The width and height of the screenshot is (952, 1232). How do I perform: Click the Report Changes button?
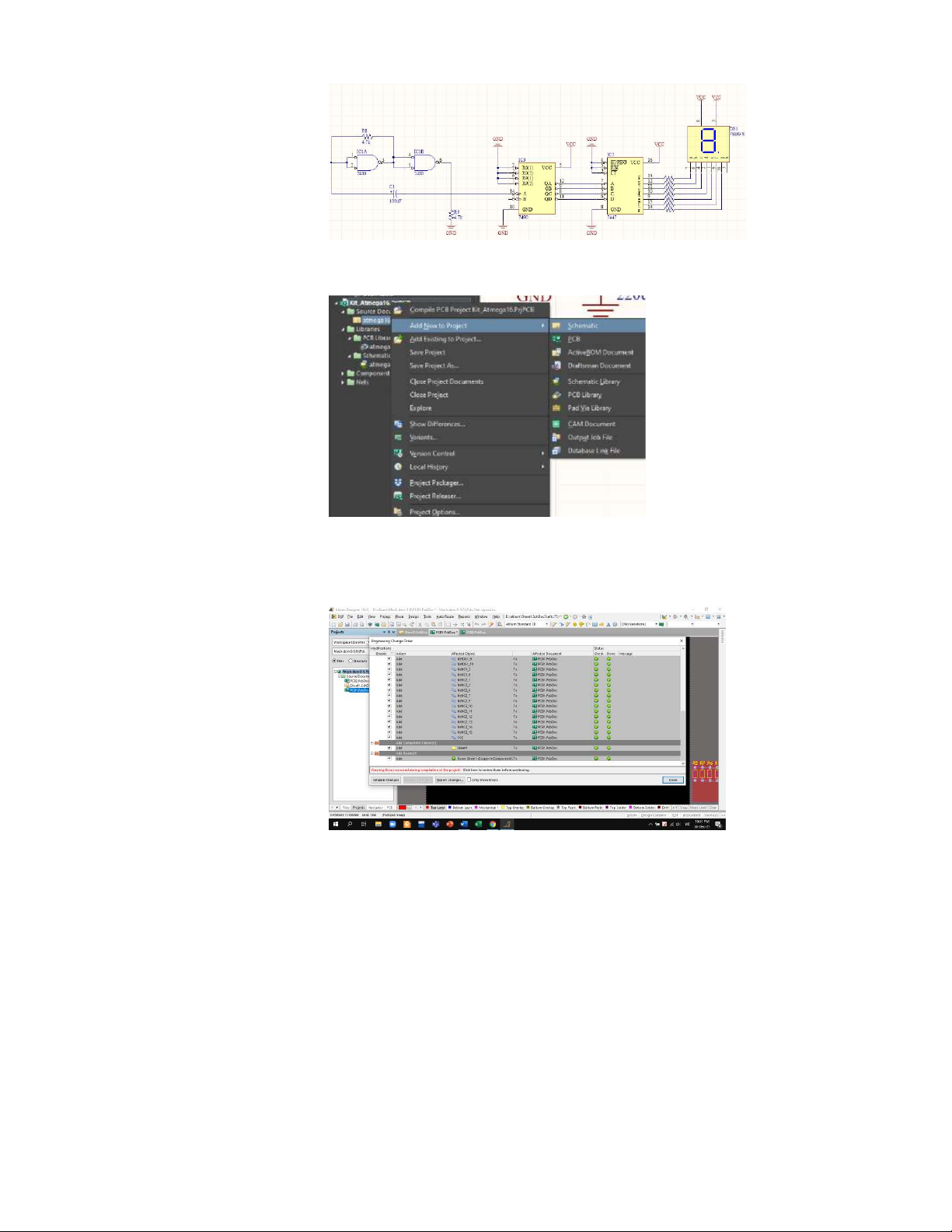[x=449, y=780]
